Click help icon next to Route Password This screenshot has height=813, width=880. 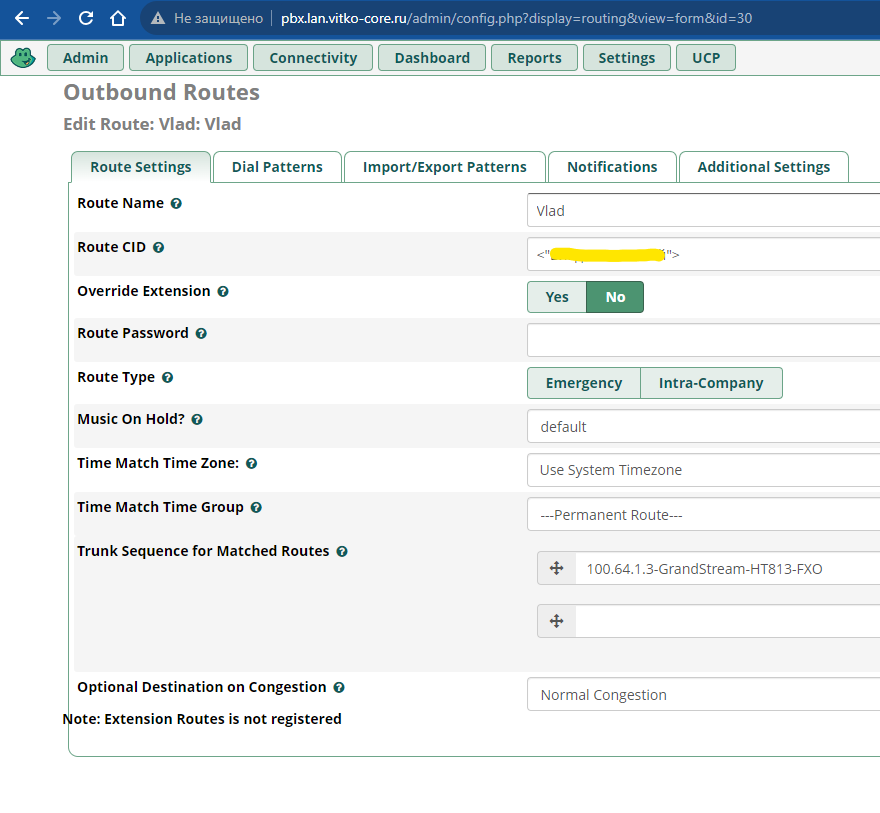[201, 334]
